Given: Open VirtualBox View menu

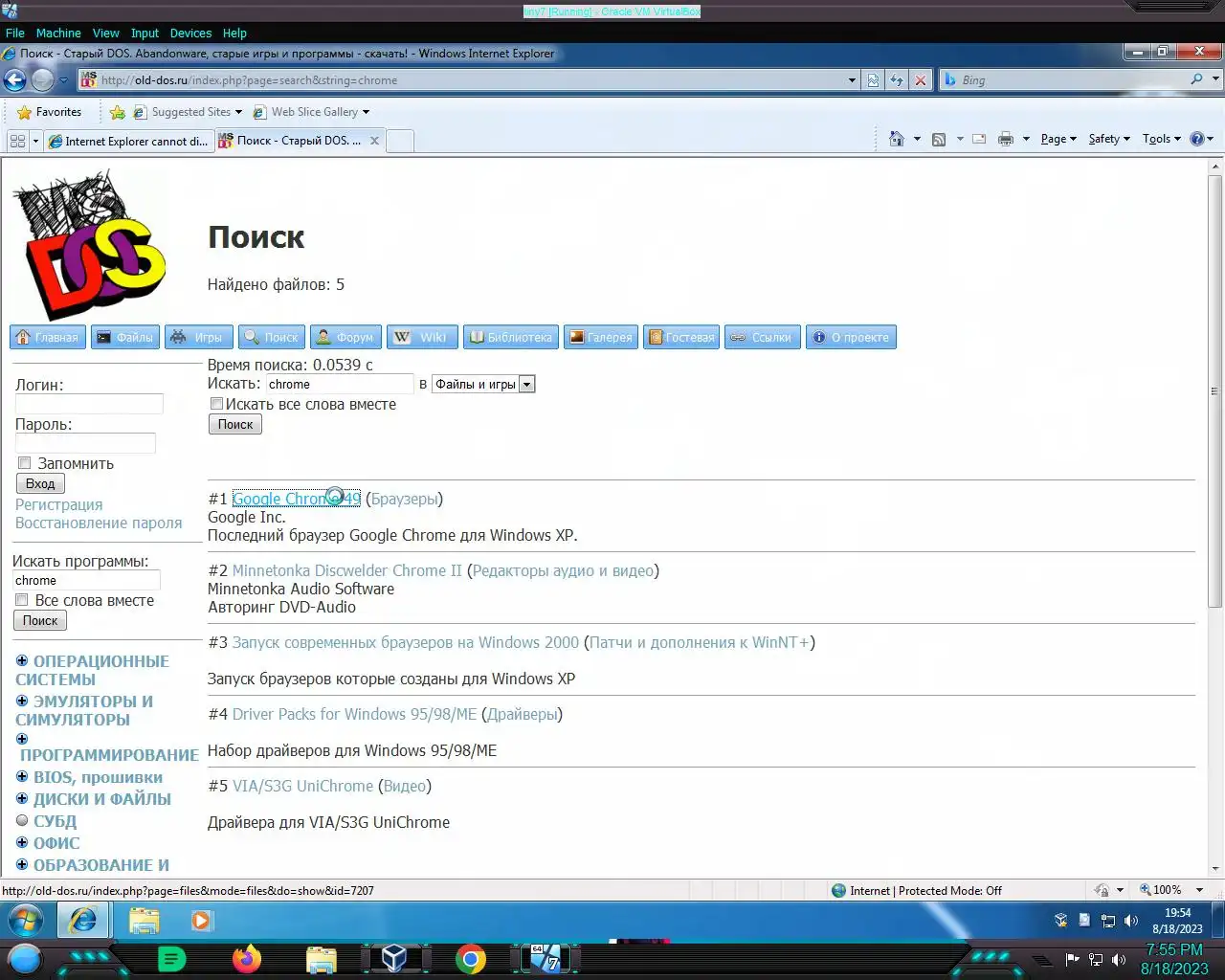Looking at the screenshot, I should [x=105, y=33].
